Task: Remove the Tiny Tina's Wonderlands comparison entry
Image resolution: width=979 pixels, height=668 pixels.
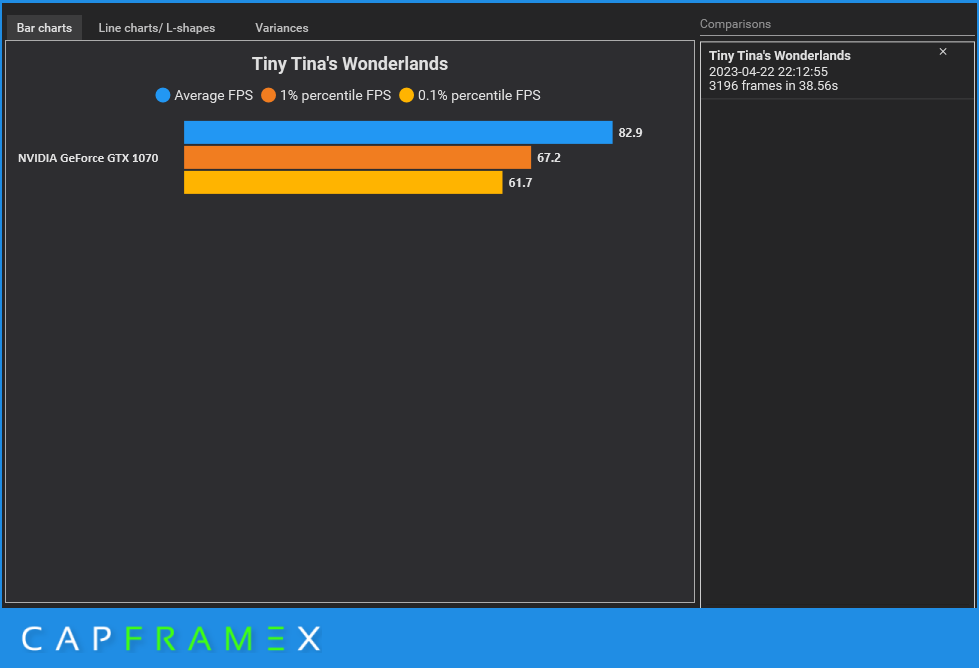Action: pyautogui.click(x=943, y=52)
